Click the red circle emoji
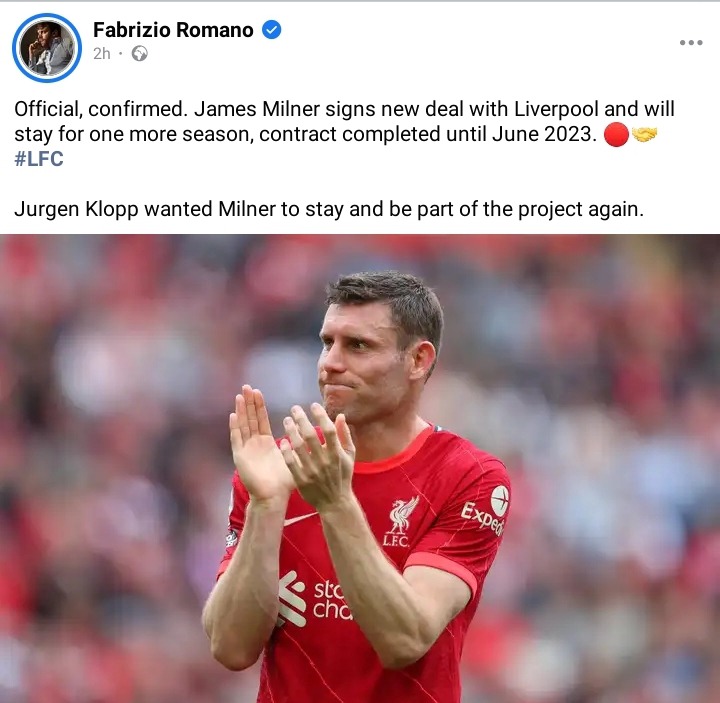 (616, 135)
